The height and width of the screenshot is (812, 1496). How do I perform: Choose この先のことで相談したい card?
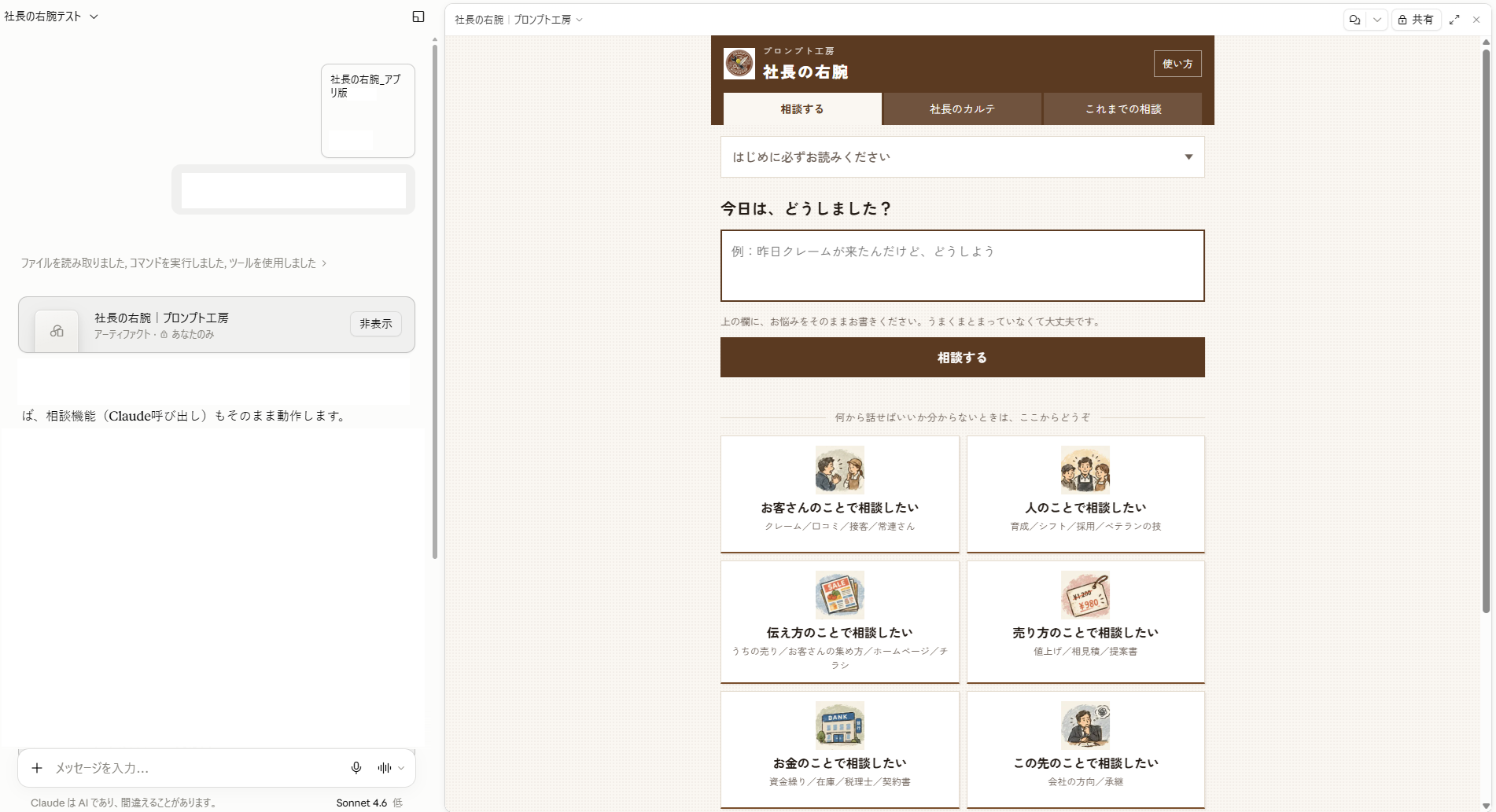(1085, 750)
